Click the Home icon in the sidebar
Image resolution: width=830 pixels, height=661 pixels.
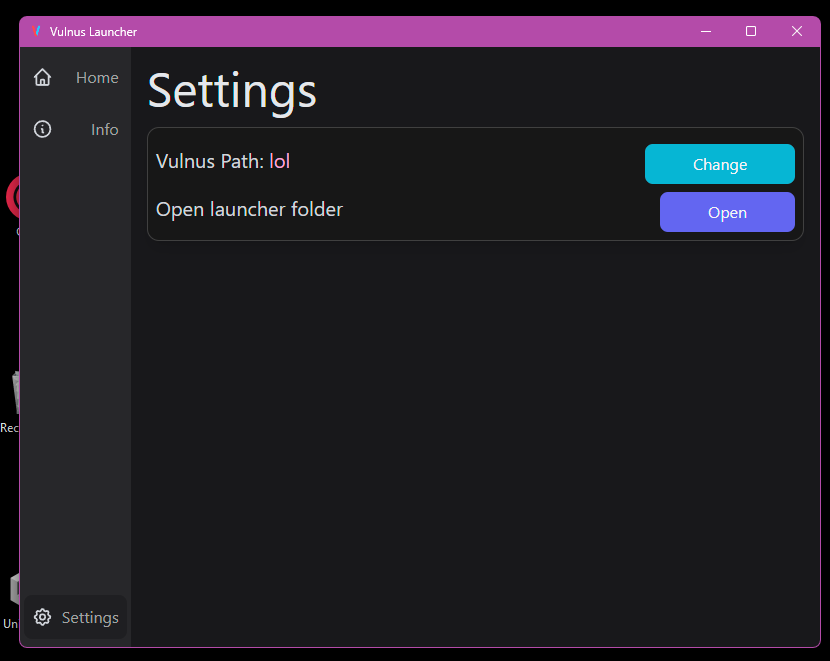42,77
